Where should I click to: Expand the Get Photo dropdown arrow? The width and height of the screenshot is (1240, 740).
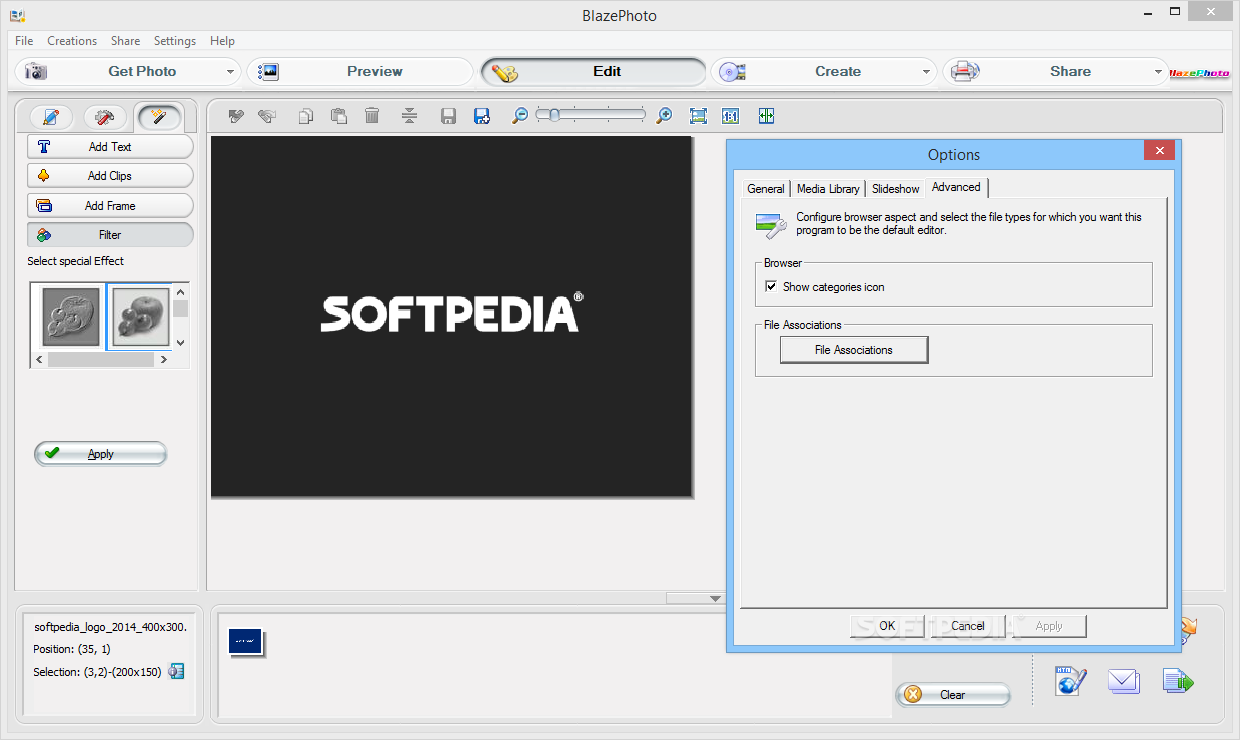pos(230,72)
